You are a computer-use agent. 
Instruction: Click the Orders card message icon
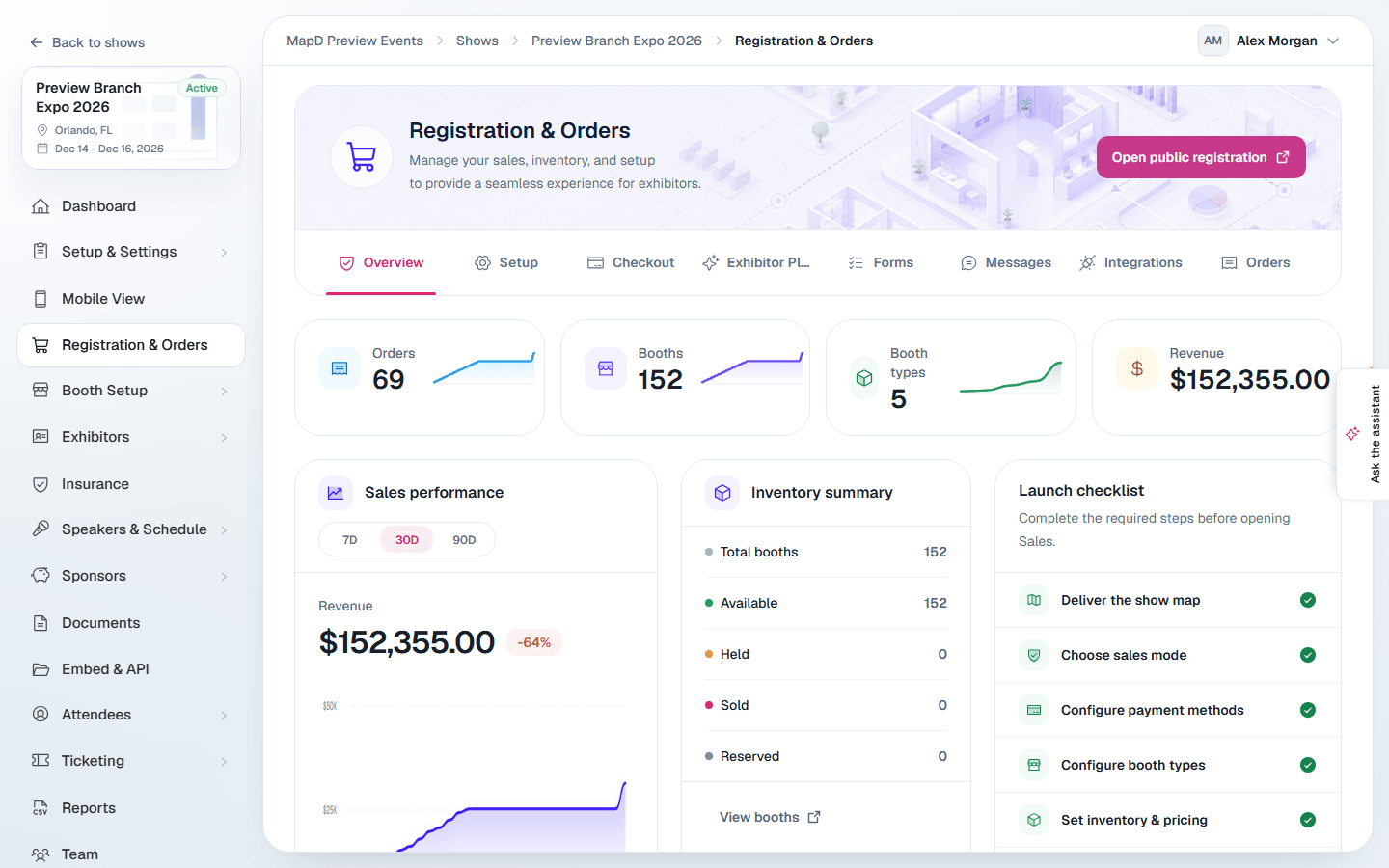point(340,368)
